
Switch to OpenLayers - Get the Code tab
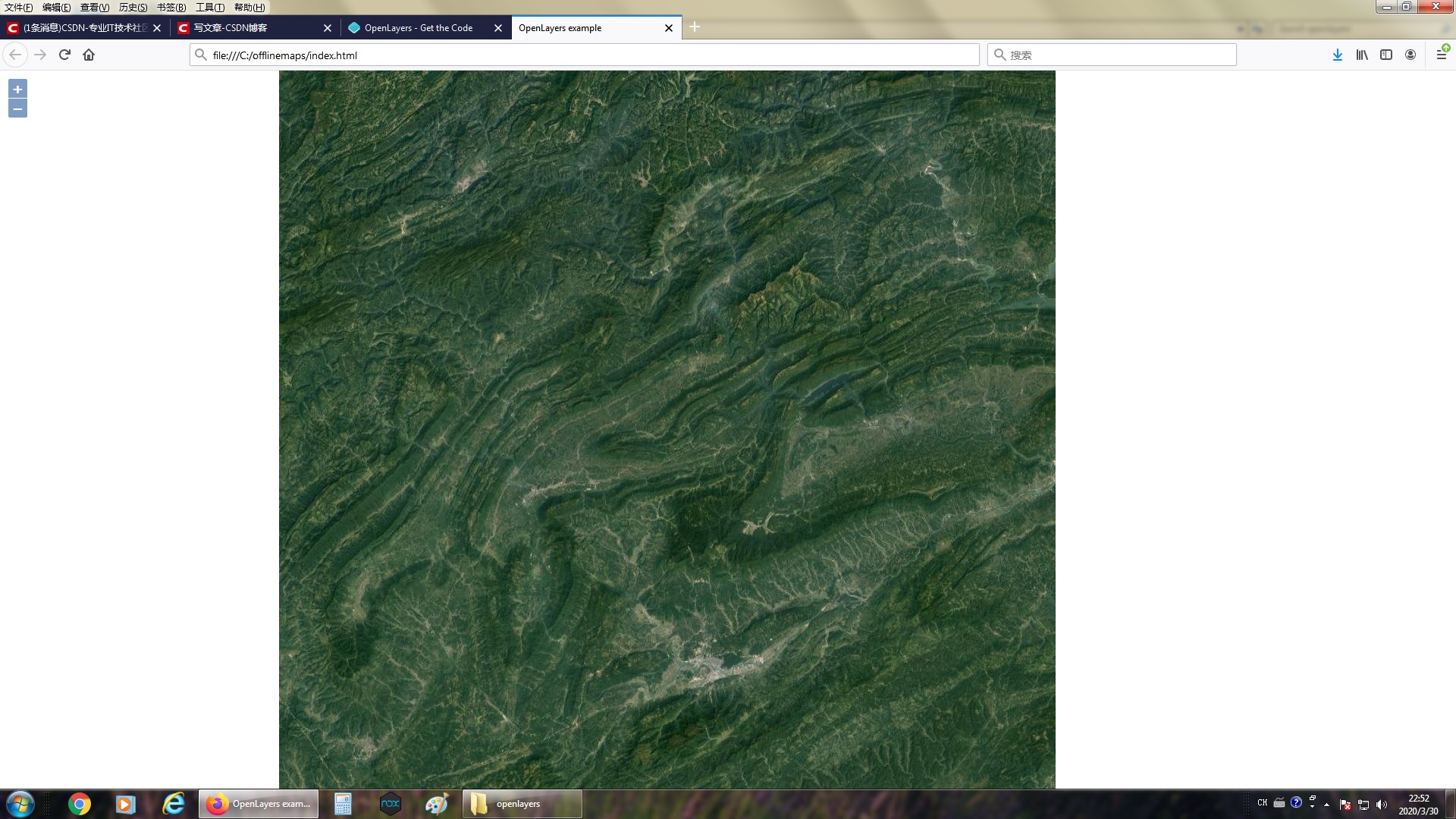tap(419, 28)
